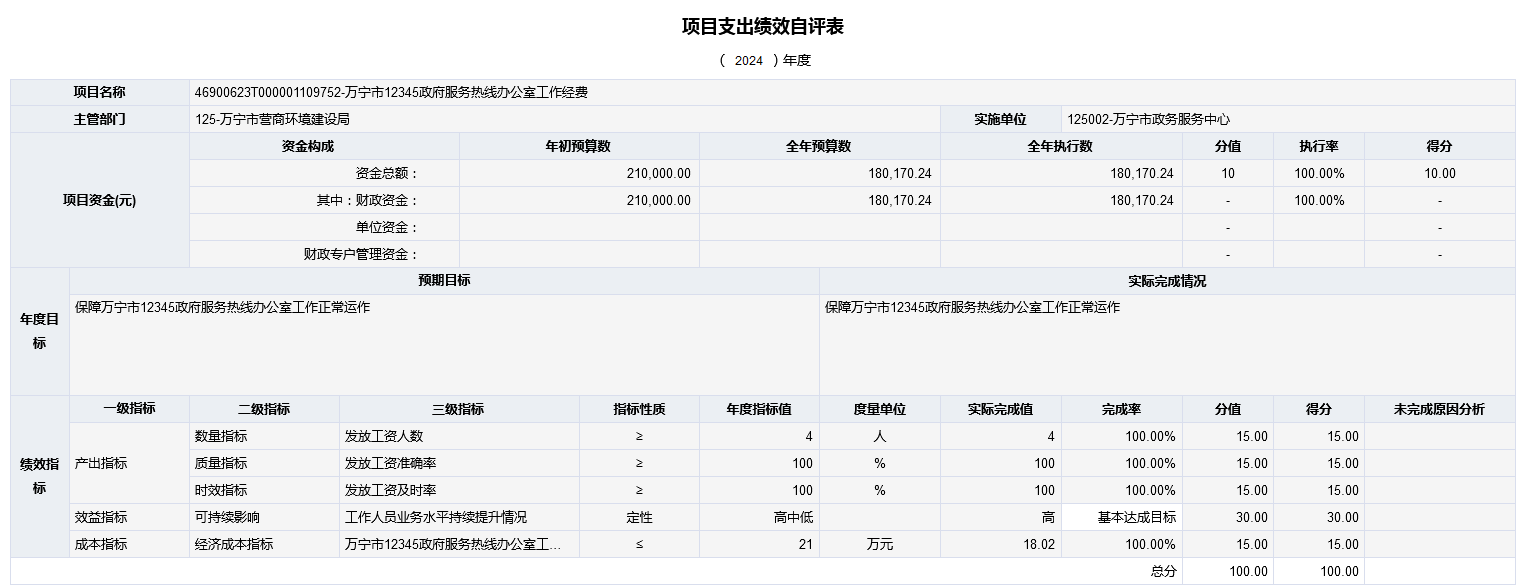The image size is (1520, 588).
Task: Click the empty 财政专户管理资金 全年预算数 cell
Action: [819, 254]
